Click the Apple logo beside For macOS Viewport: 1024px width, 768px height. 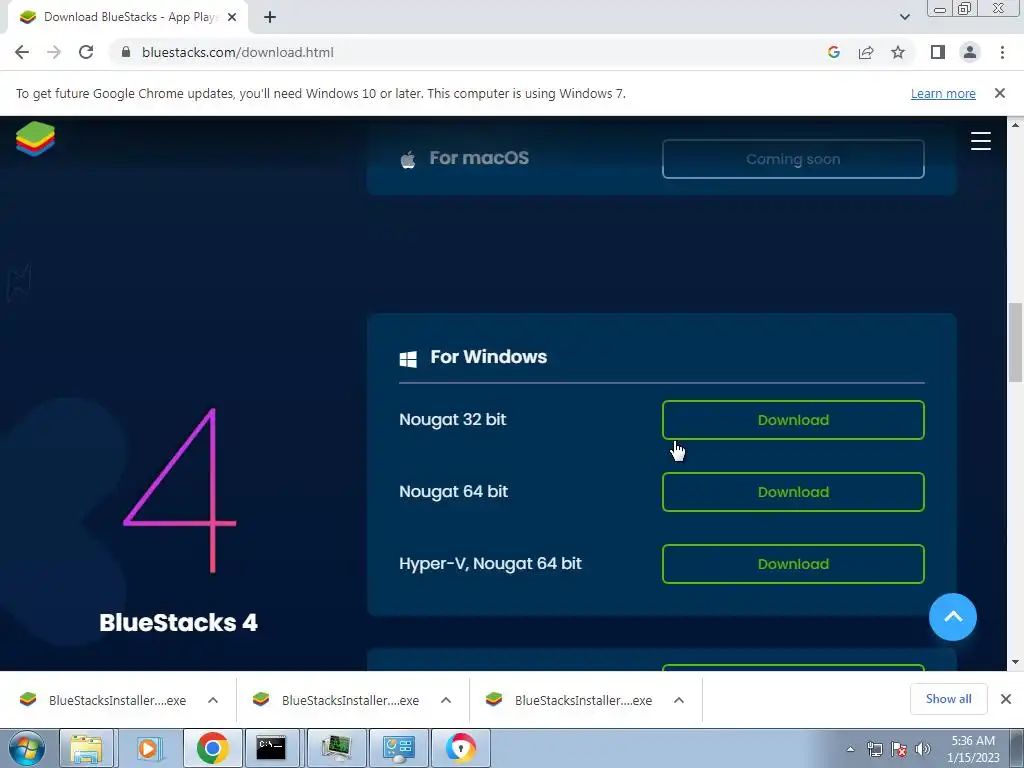tap(408, 159)
